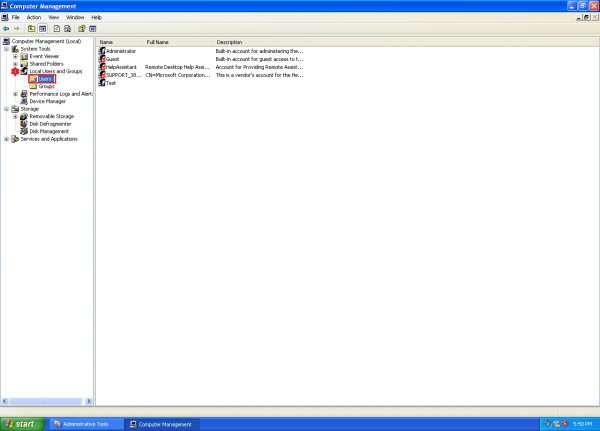
Task: Click the red shield icon in system tray
Action: (x=565, y=424)
